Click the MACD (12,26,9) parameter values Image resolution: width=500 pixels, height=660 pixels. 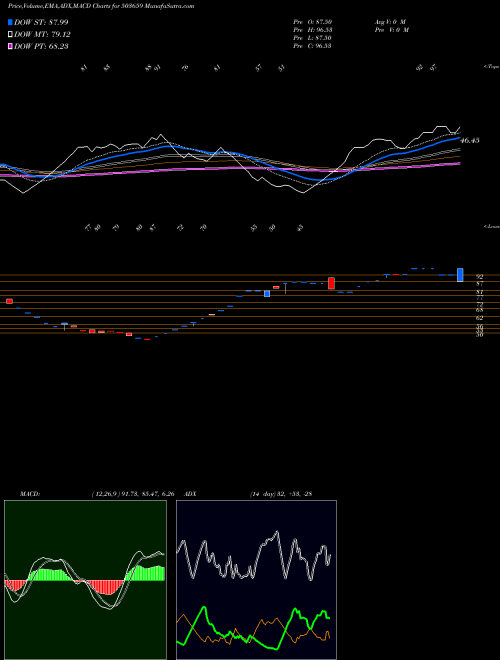click(133, 494)
